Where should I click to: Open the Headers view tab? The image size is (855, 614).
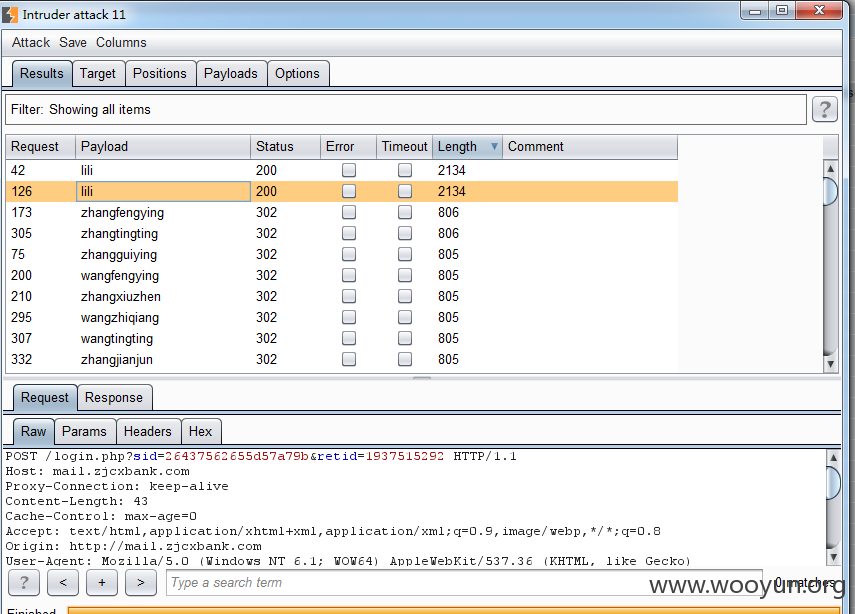point(148,431)
